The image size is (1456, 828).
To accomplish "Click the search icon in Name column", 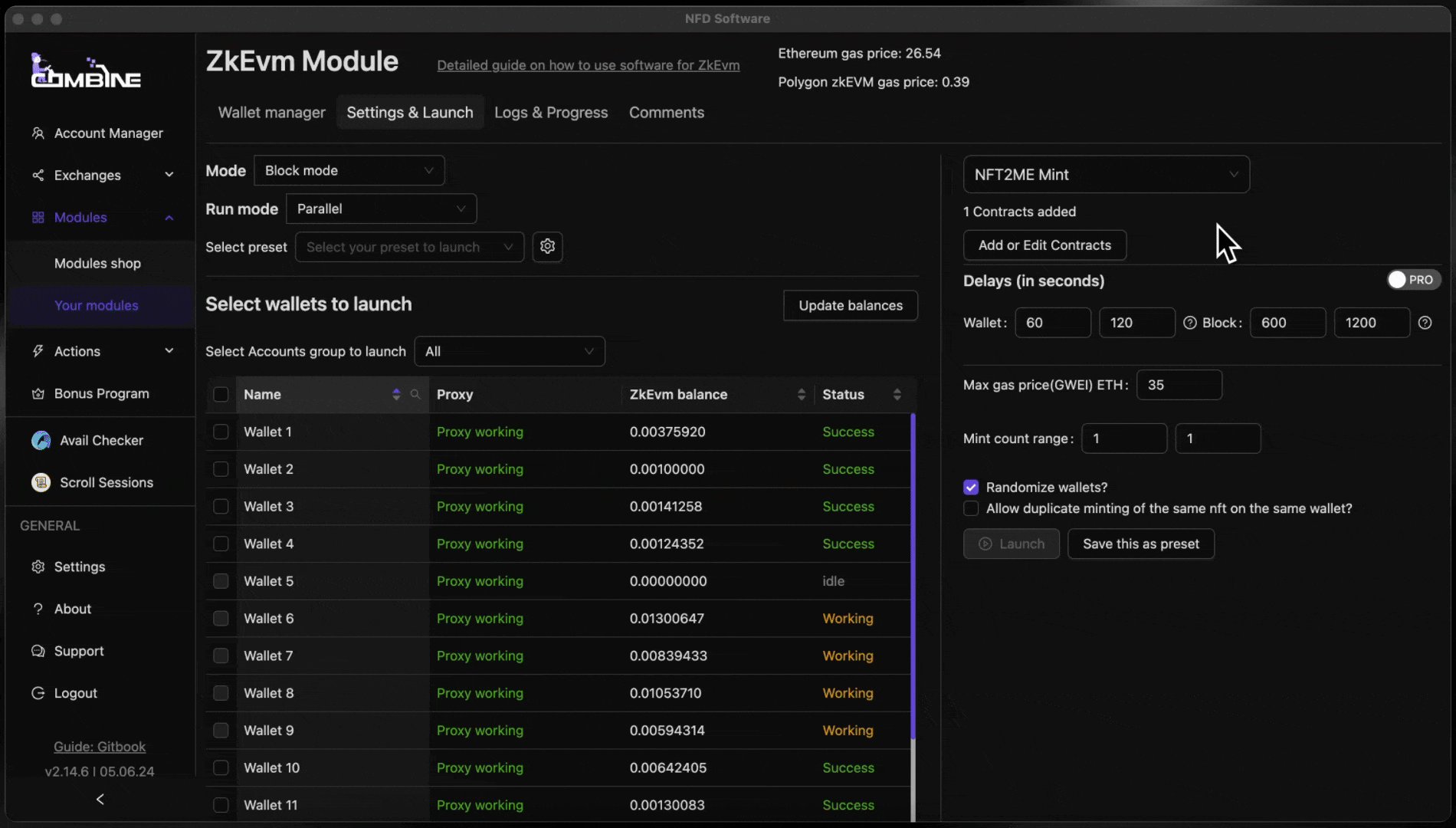I will (415, 394).
